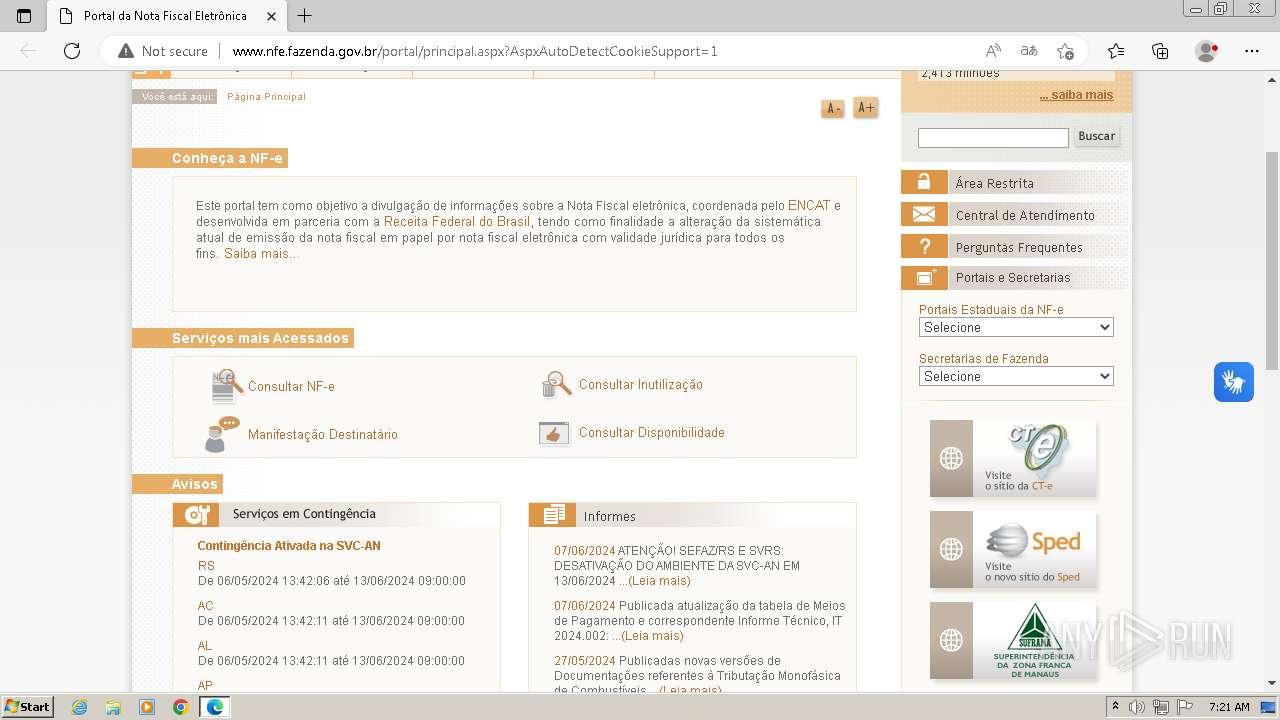Click the browser address bar URL
Screen dimensions: 1280x720
[x=475, y=51]
